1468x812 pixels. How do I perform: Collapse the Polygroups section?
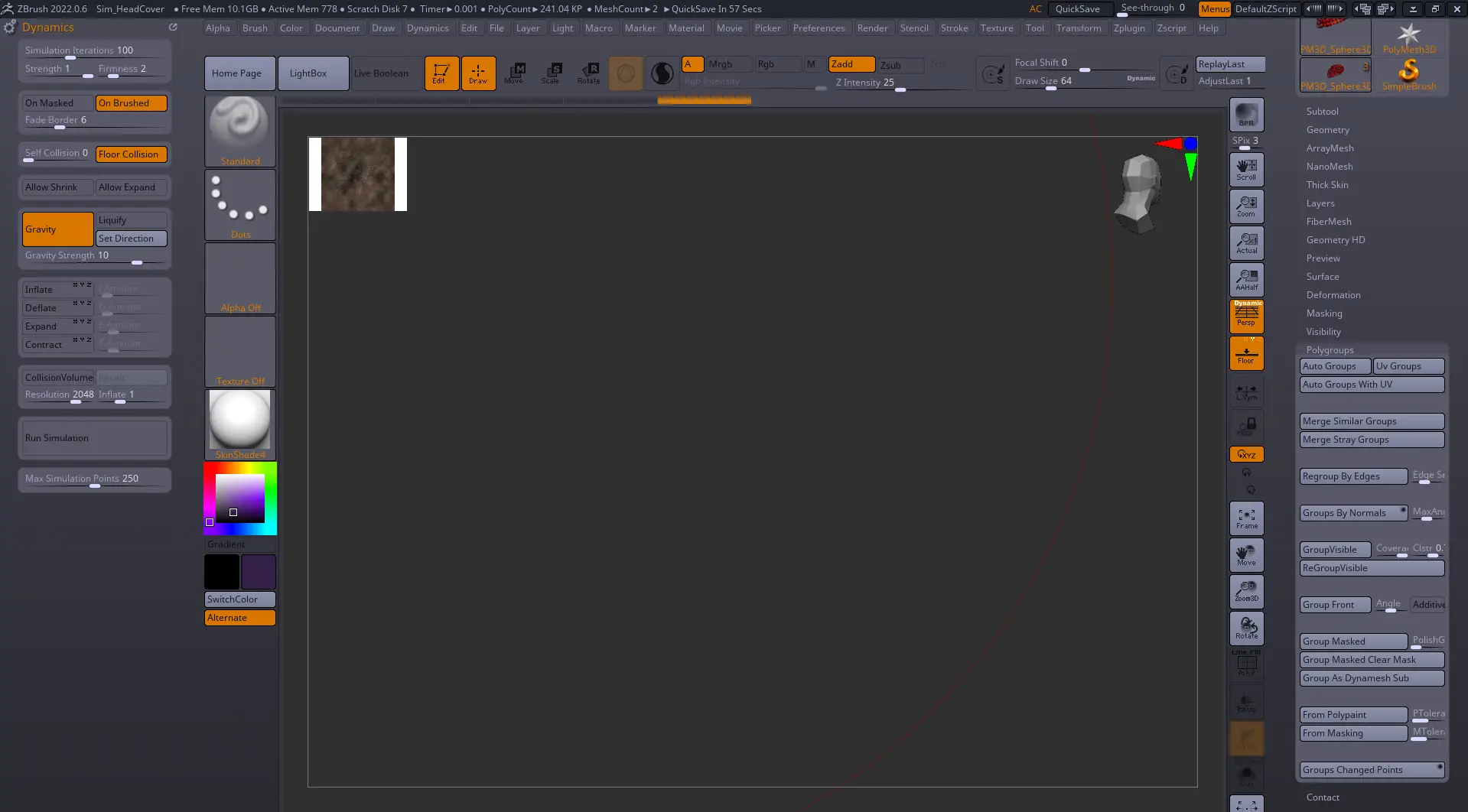[x=1330, y=350]
